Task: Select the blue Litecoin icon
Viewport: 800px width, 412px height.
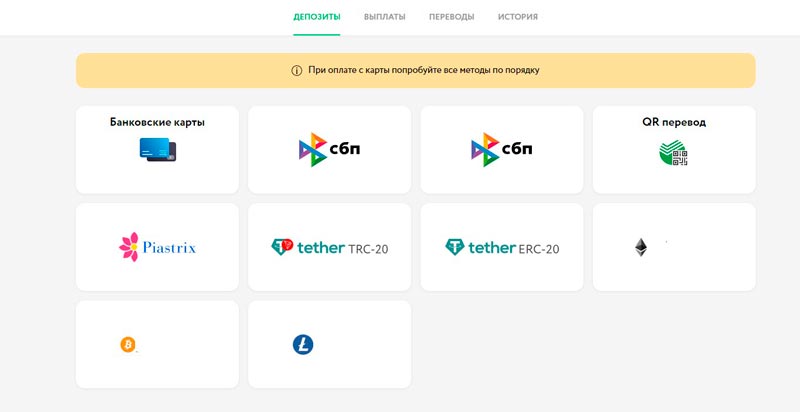Action: click(x=303, y=345)
